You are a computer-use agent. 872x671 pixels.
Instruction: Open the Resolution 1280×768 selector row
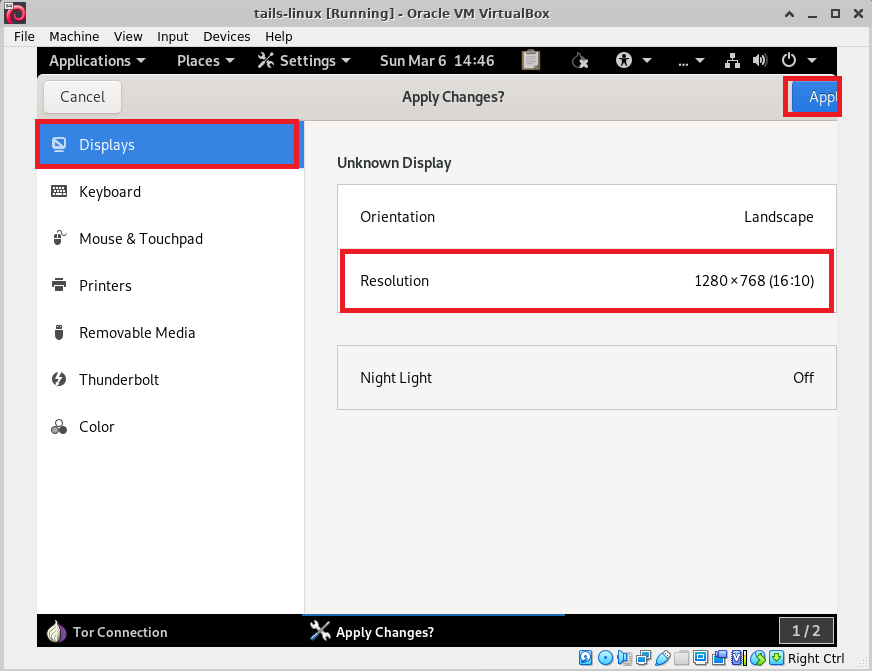[587, 281]
